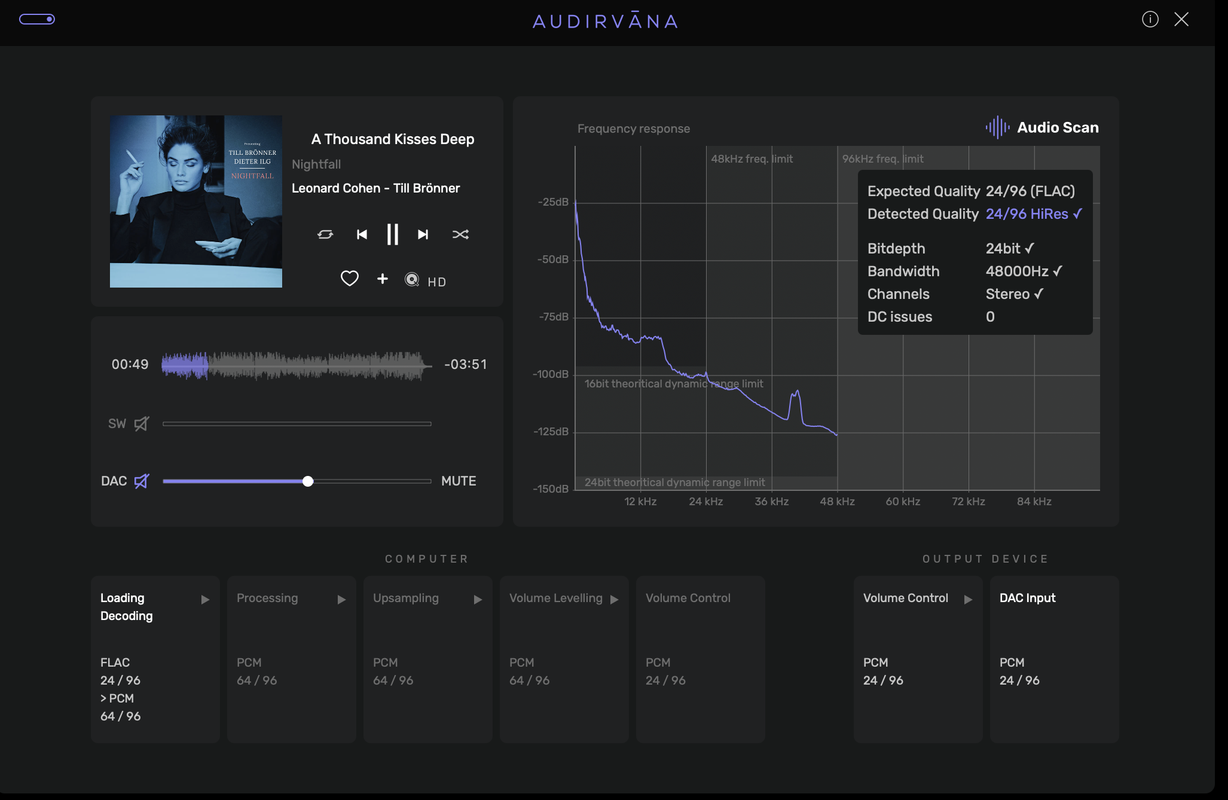Screen dimensions: 1228x800
Task: Expand the Loading Decoding stage arrow
Action: click(x=205, y=600)
